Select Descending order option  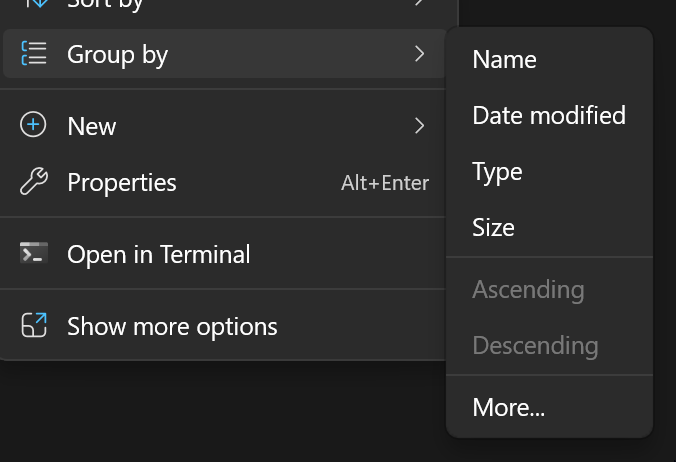click(534, 346)
